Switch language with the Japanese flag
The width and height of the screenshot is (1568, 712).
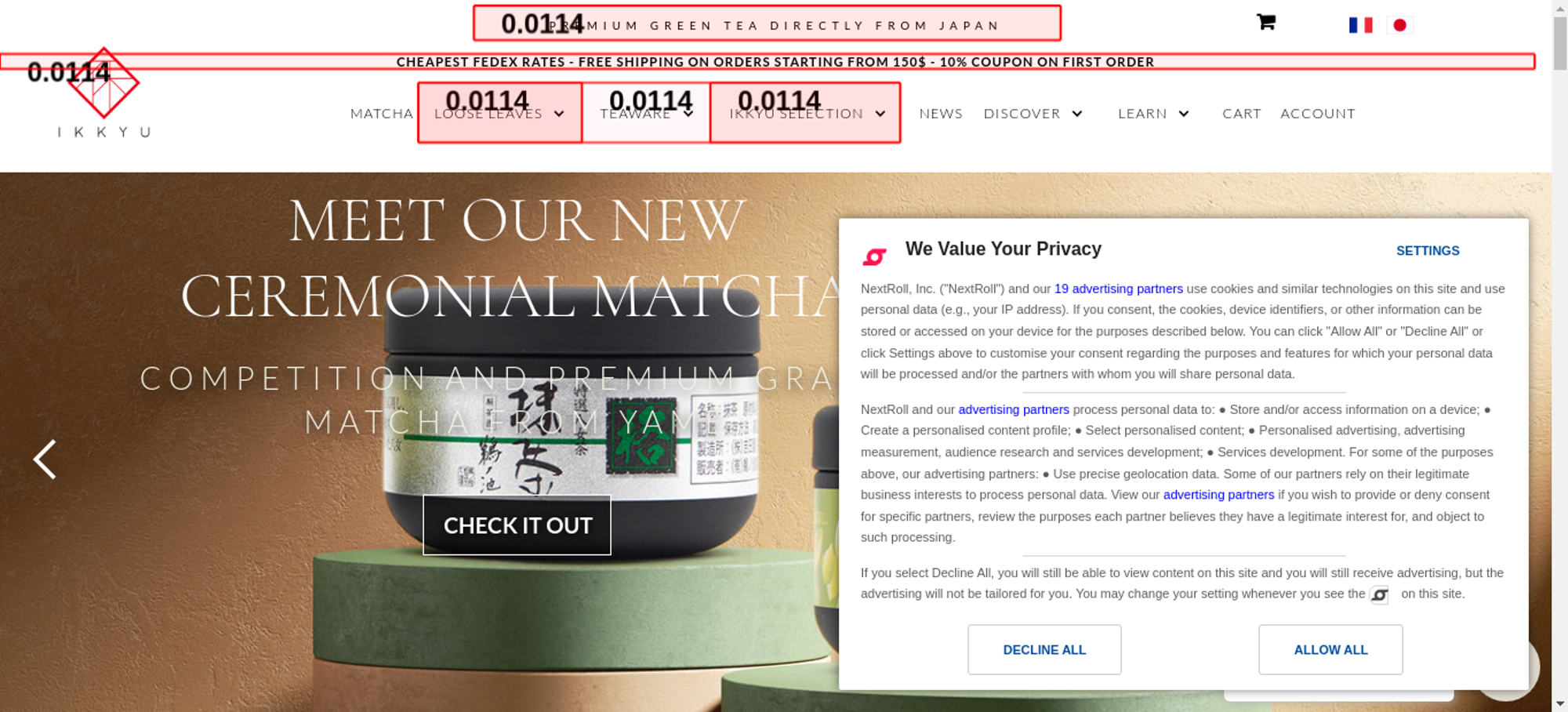point(1399,25)
